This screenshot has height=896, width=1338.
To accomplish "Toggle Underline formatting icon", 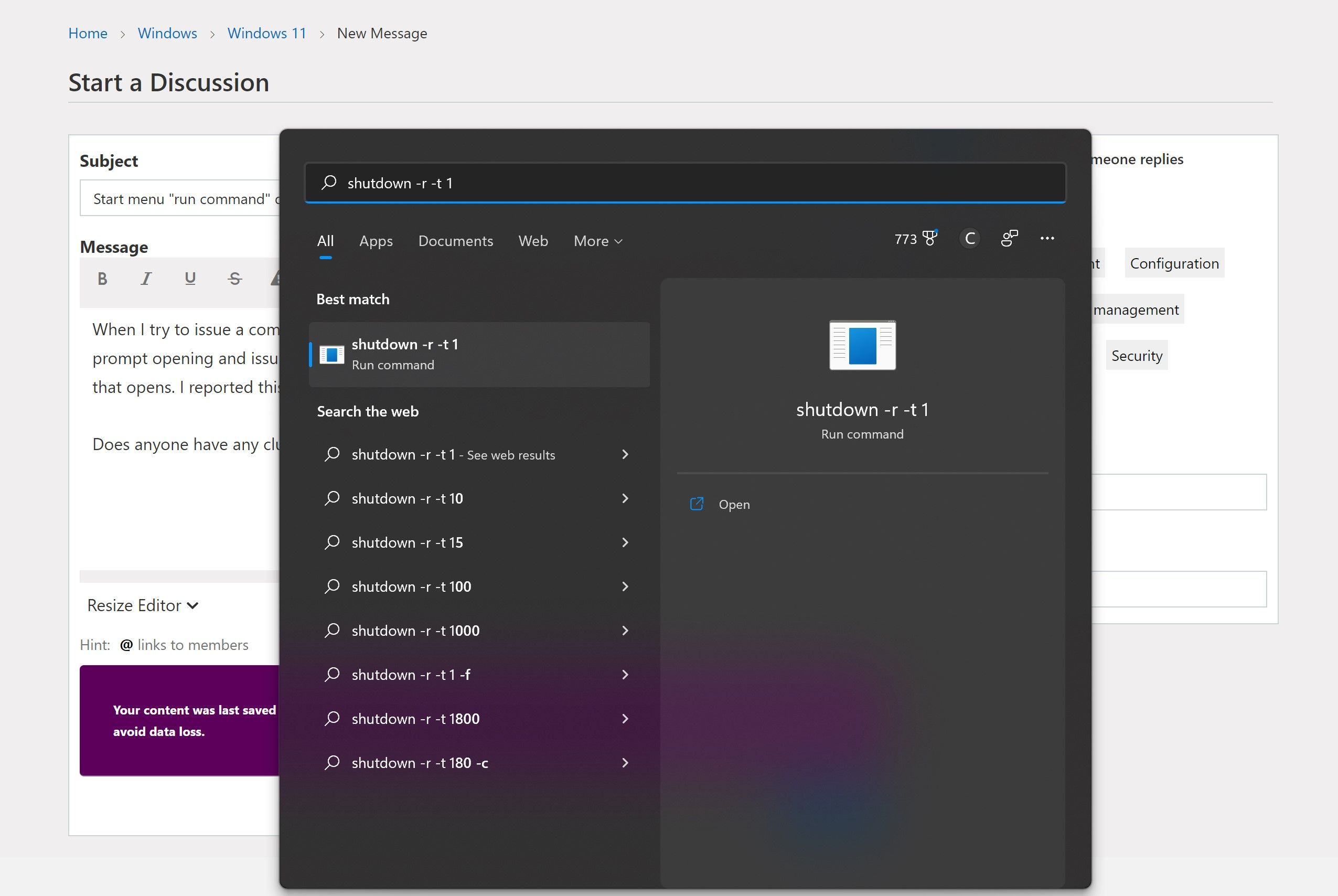I will pos(190,278).
